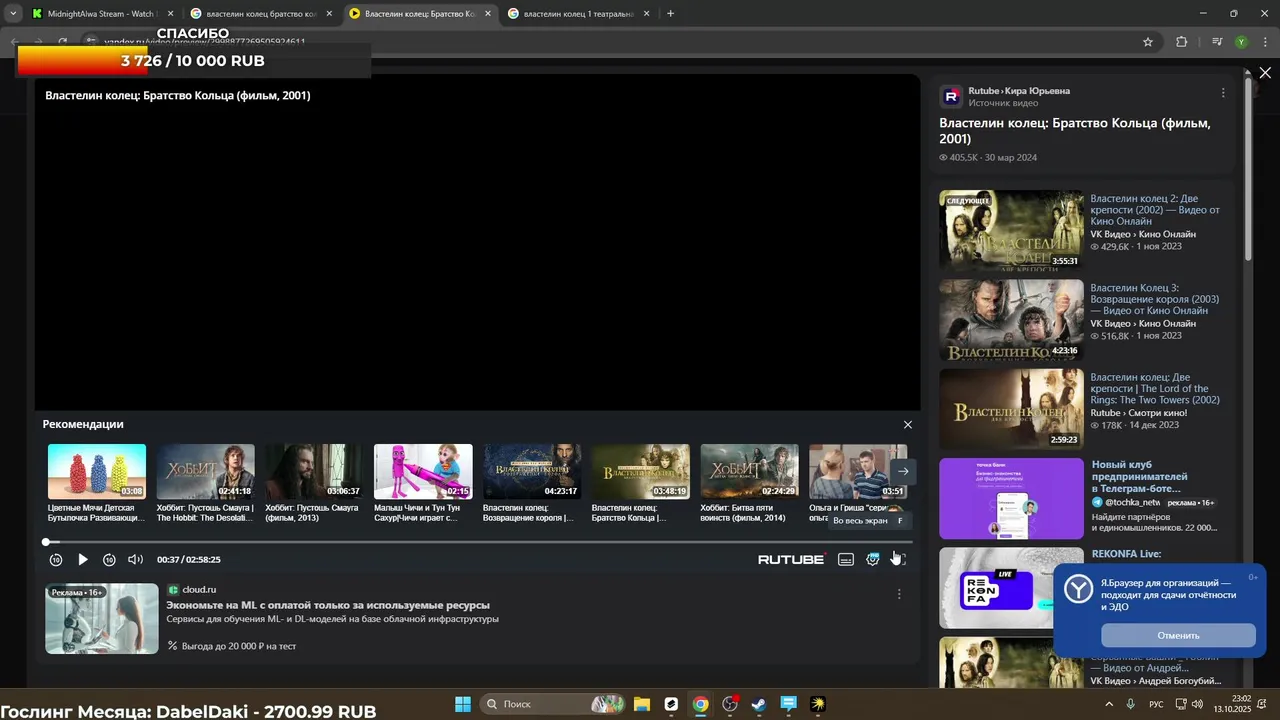This screenshot has width=1280, height=720.
Task: Open Хоббит: Пустошь Смауга 02:41:18 thumbnail
Action: coord(205,472)
